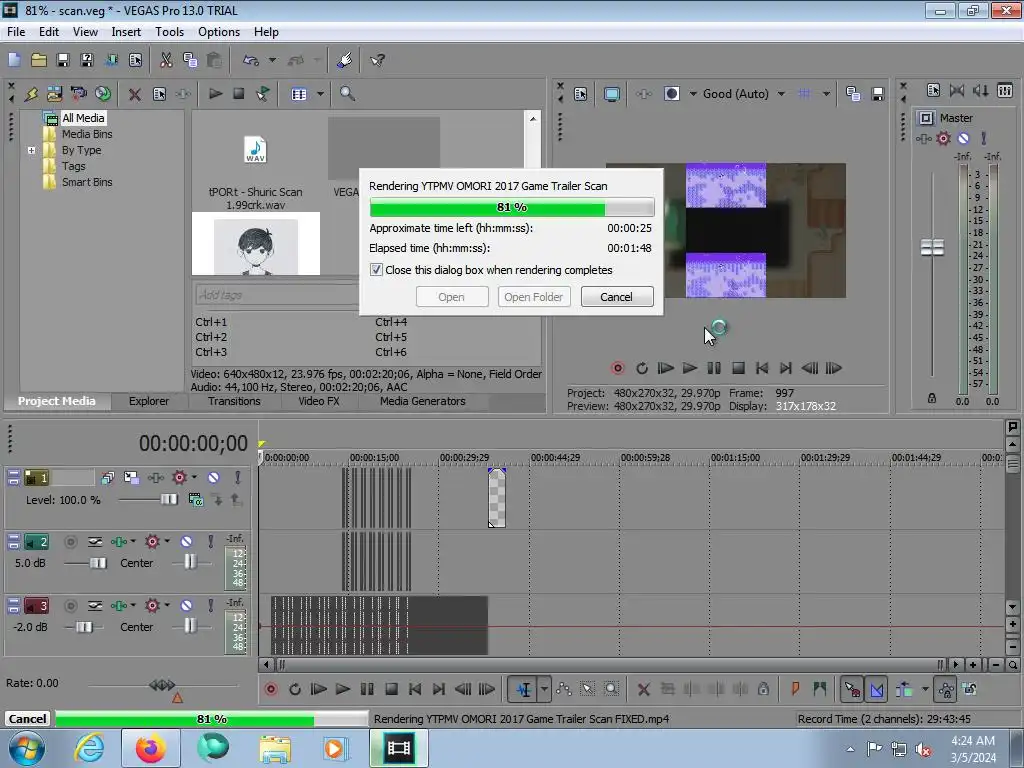Open edit tool selection dropdown arrow

pos(544,689)
